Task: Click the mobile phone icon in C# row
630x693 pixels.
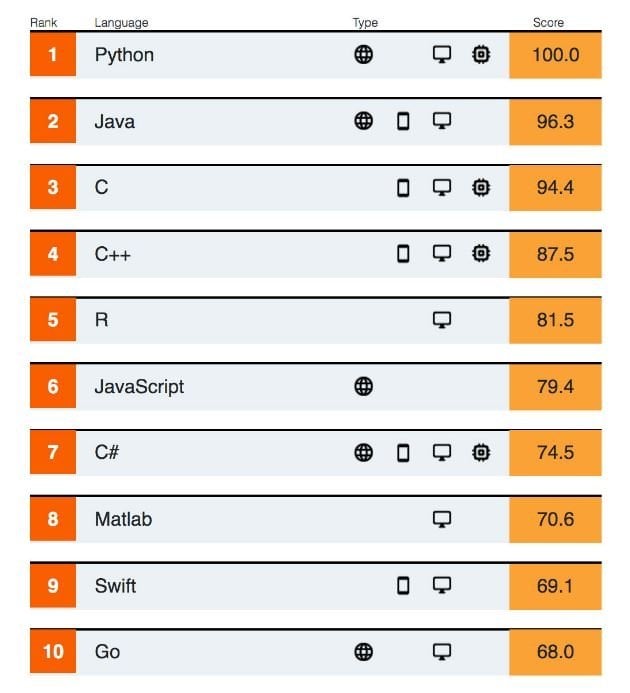Action: click(x=403, y=453)
